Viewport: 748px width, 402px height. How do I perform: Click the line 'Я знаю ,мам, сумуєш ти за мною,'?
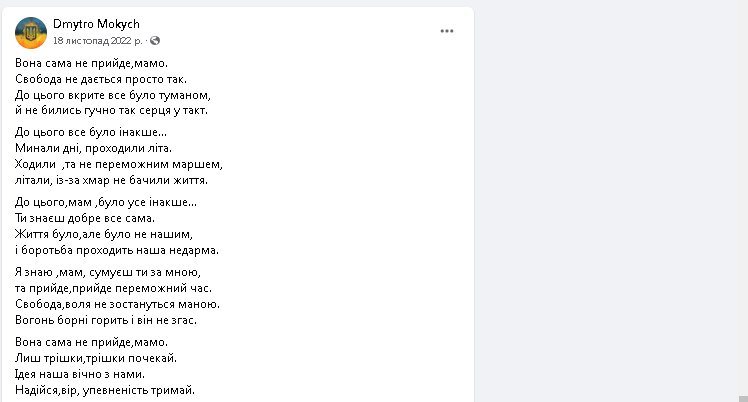point(109,271)
